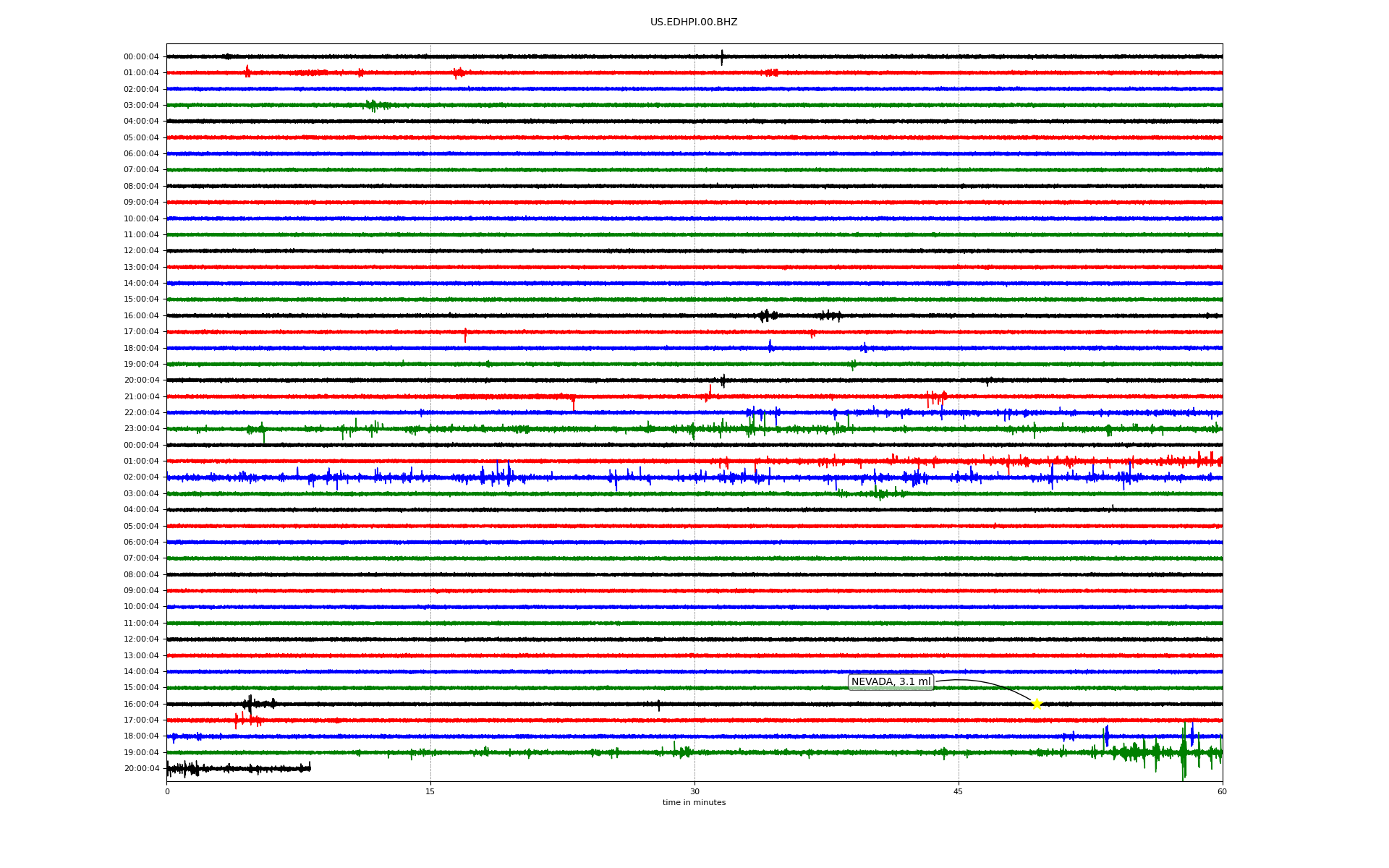Click the end of the short final black trace
This screenshot has height=868, width=1389.
click(x=310, y=767)
